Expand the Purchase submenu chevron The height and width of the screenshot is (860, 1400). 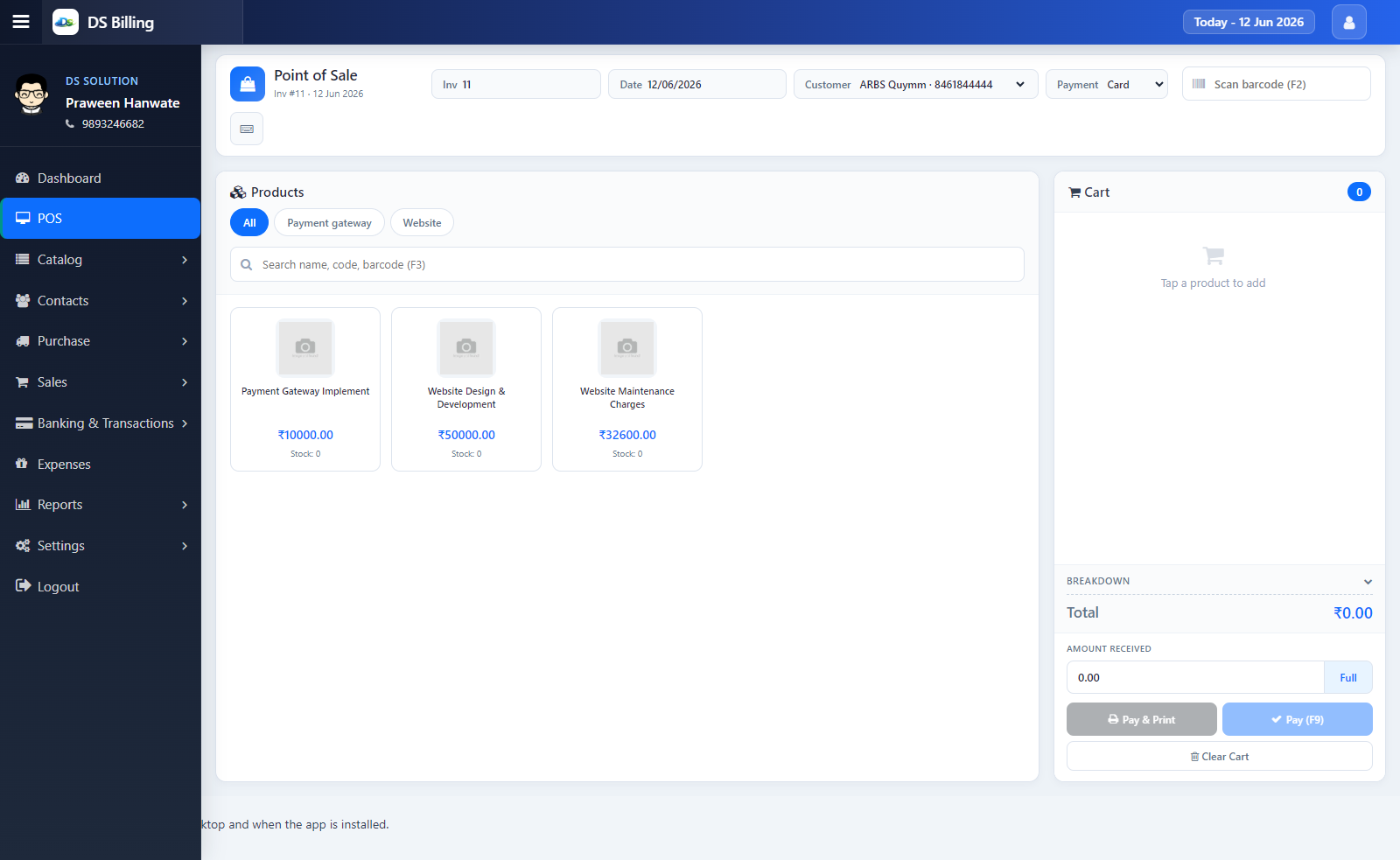pyautogui.click(x=185, y=341)
